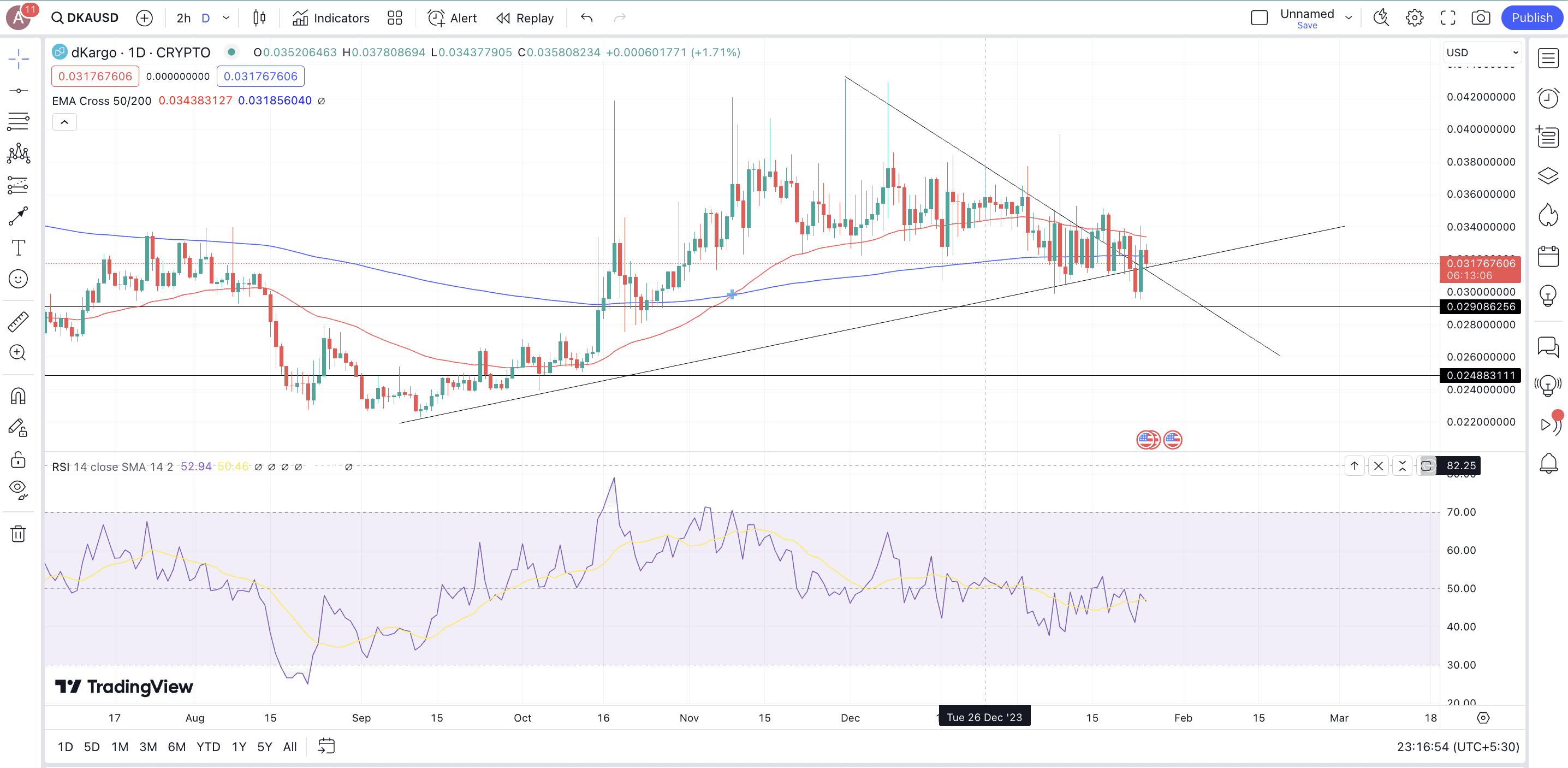Click the Unnamed layout checkbox square
The height and width of the screenshot is (768, 1568).
pyautogui.click(x=1259, y=17)
